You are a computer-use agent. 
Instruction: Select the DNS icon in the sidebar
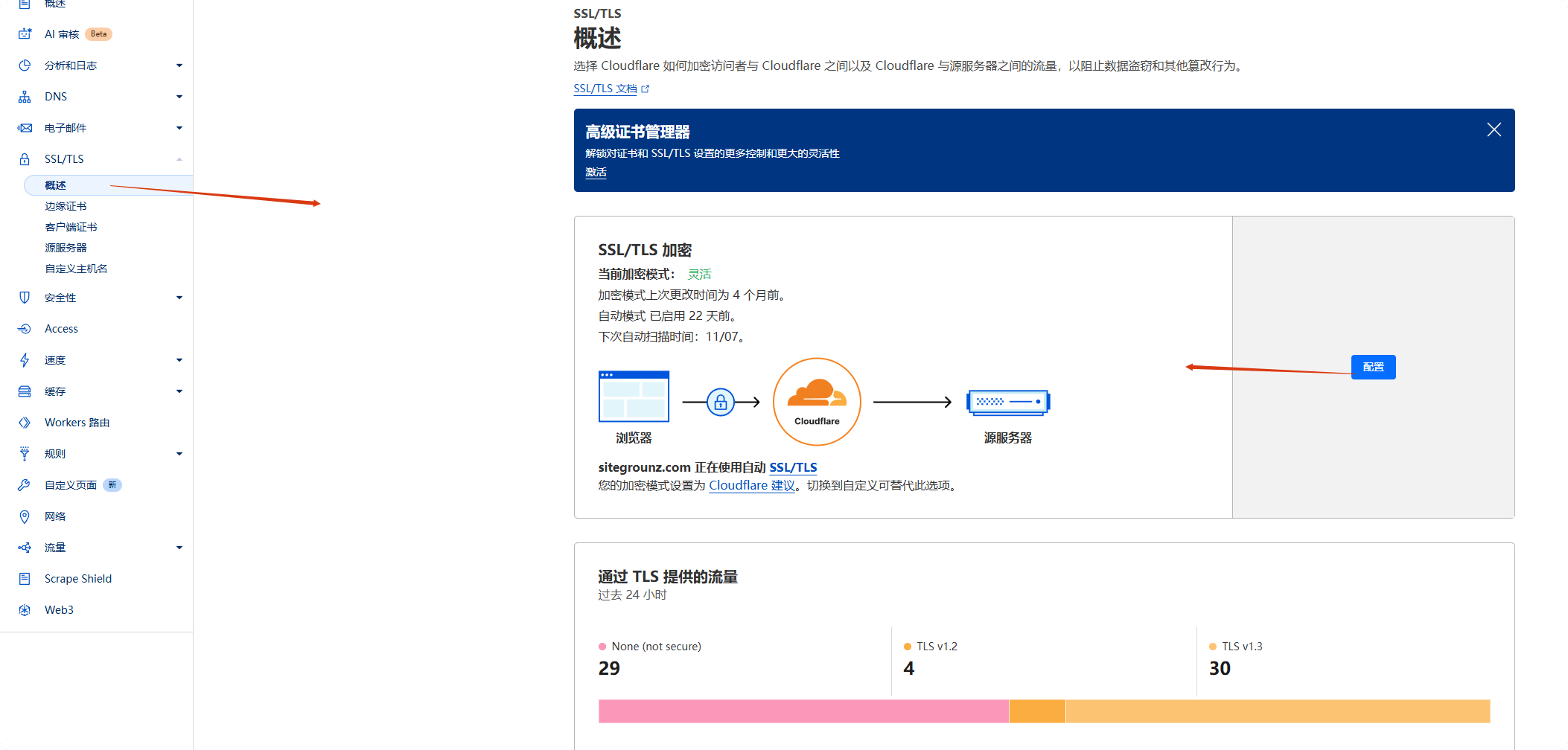pos(25,96)
